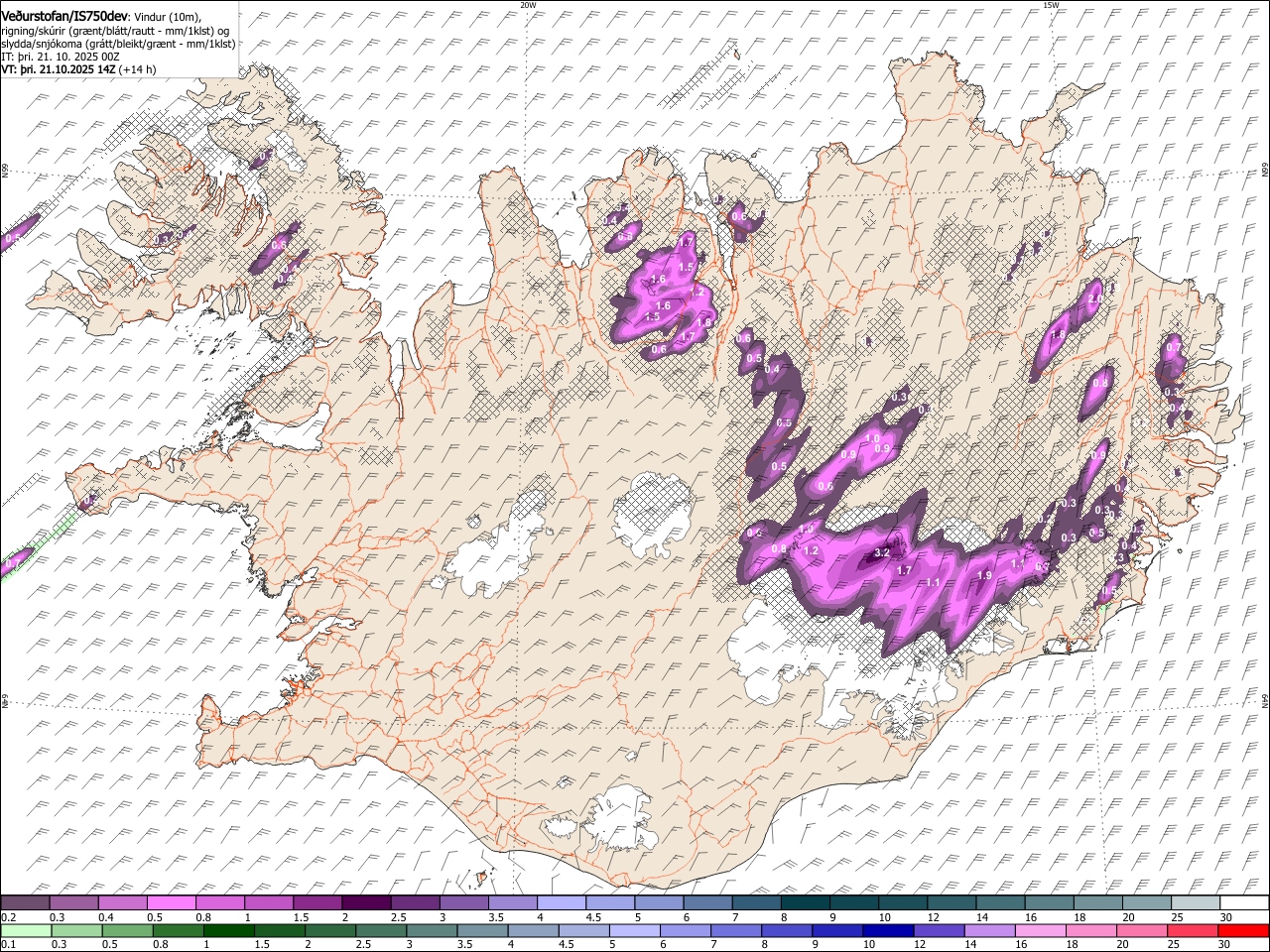The height and width of the screenshot is (952, 1270).
Task: Pick upper legend row swatch labeled 14
Action: pyautogui.click(x=999, y=903)
